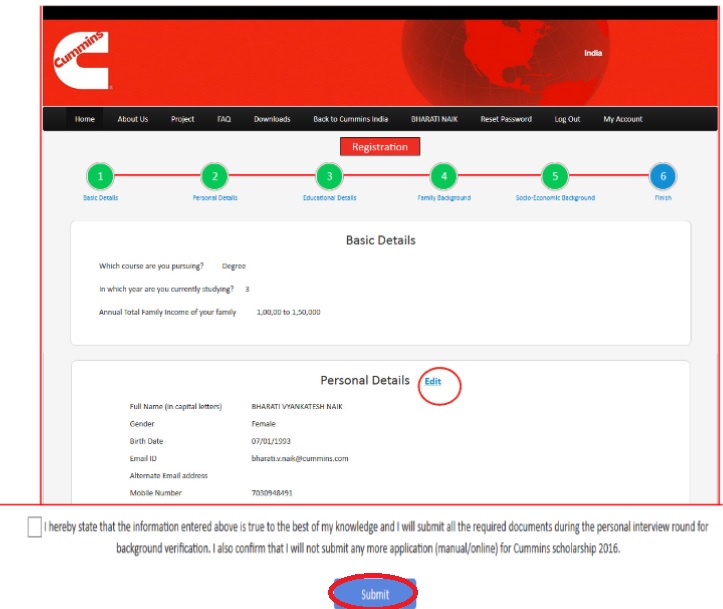Viewport: 723px width, 609px height.
Task: Check the declaration confirmation checkbox
Action: click(35, 527)
